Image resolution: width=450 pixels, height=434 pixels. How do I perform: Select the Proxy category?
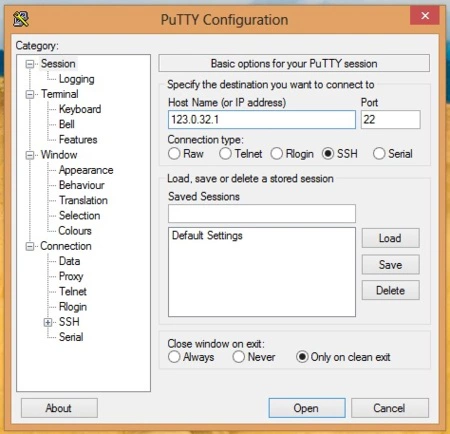point(71,276)
